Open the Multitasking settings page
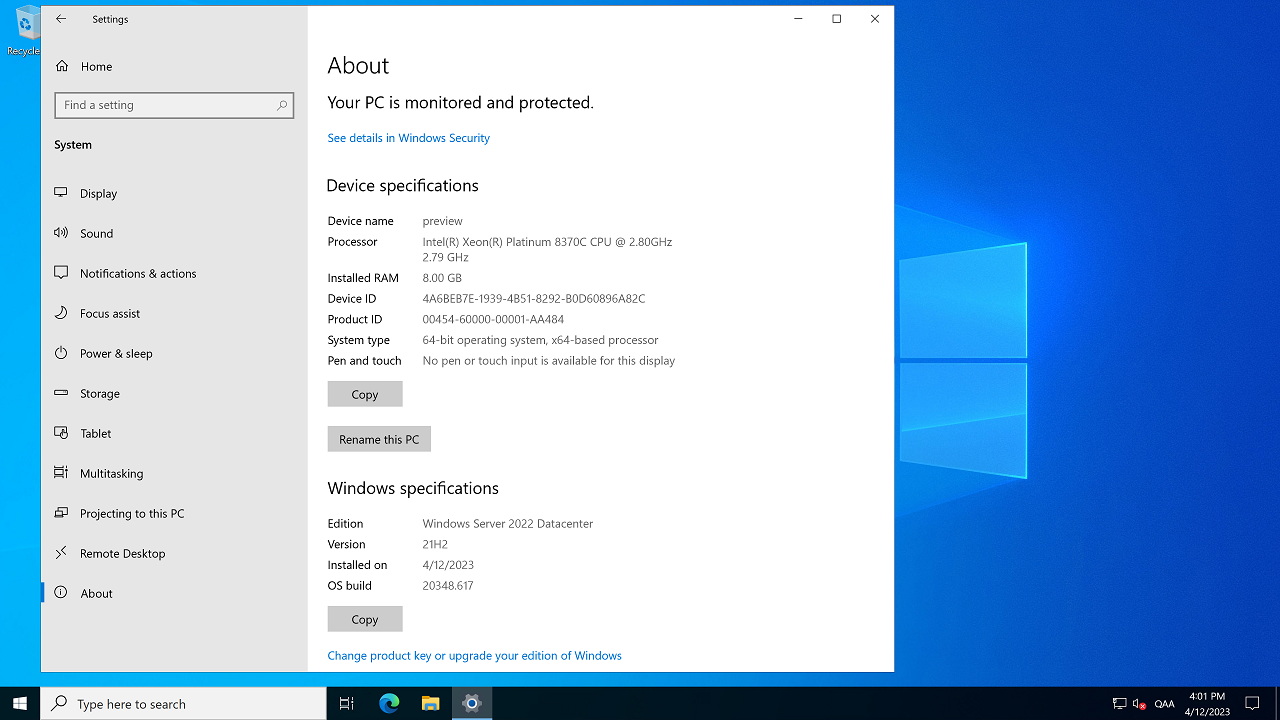 pyautogui.click(x=111, y=473)
